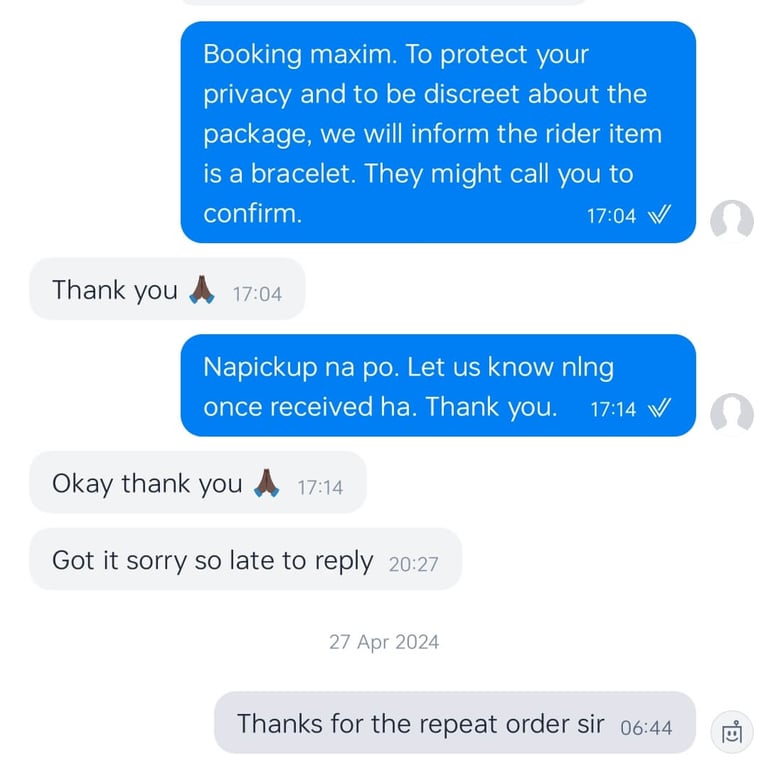Tap the 27 Apr 2024 date separator
The width and height of the screenshot is (768, 768).
coord(384,642)
